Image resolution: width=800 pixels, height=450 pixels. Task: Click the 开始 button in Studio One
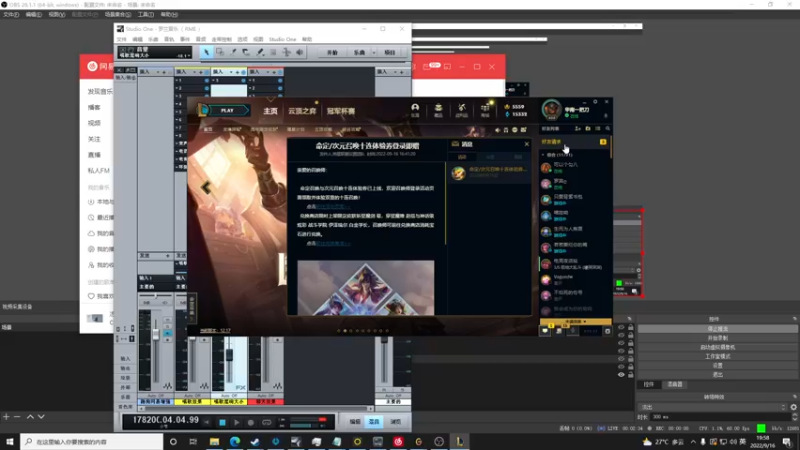332,53
